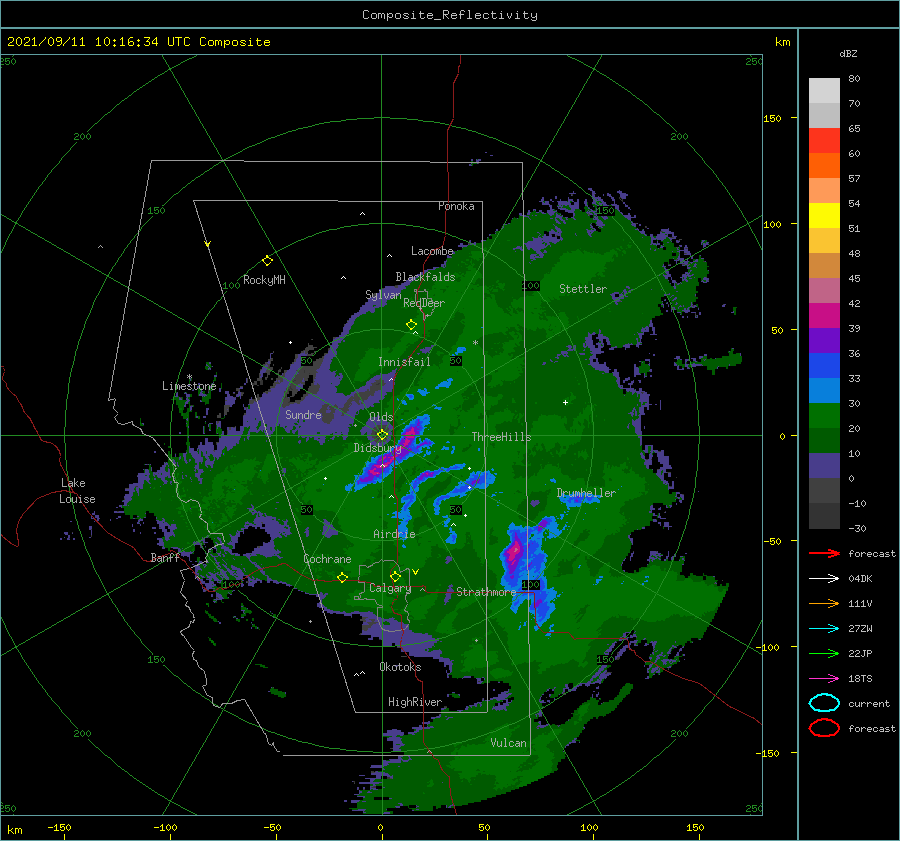Click the yellow diamond marker below RedDeer
The height and width of the screenshot is (841, 900).
(x=411, y=325)
